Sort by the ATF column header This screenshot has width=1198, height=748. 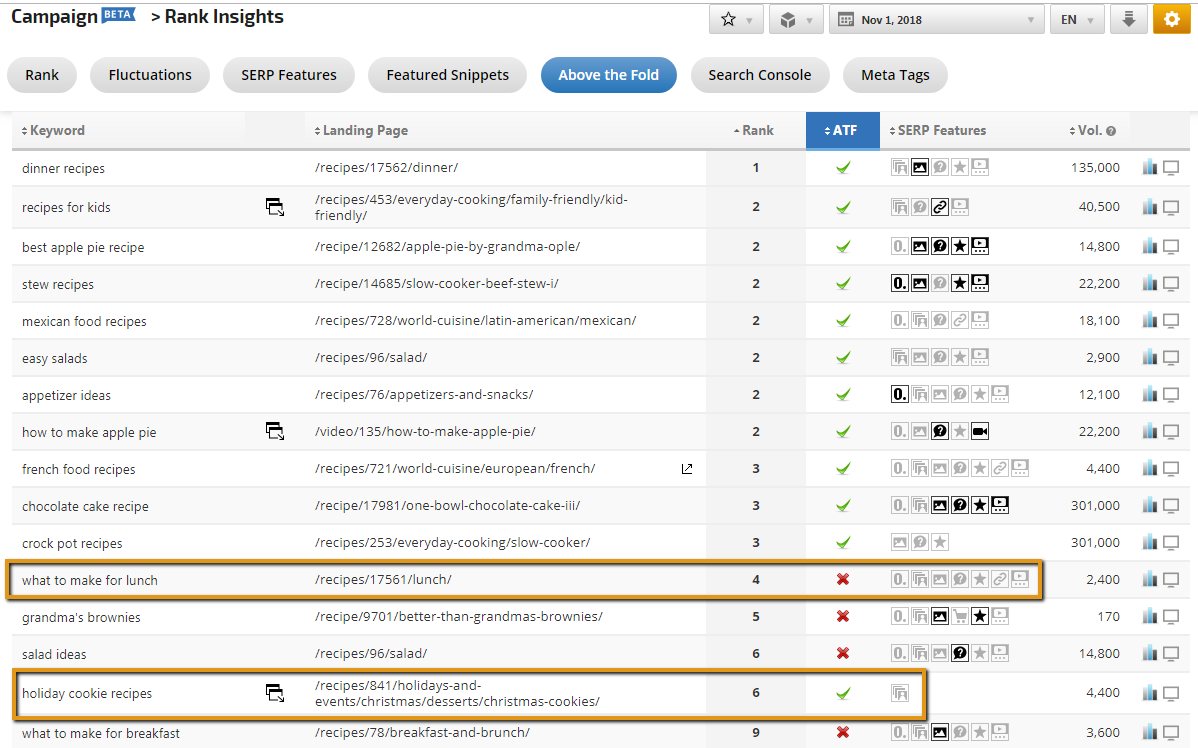pyautogui.click(x=842, y=131)
